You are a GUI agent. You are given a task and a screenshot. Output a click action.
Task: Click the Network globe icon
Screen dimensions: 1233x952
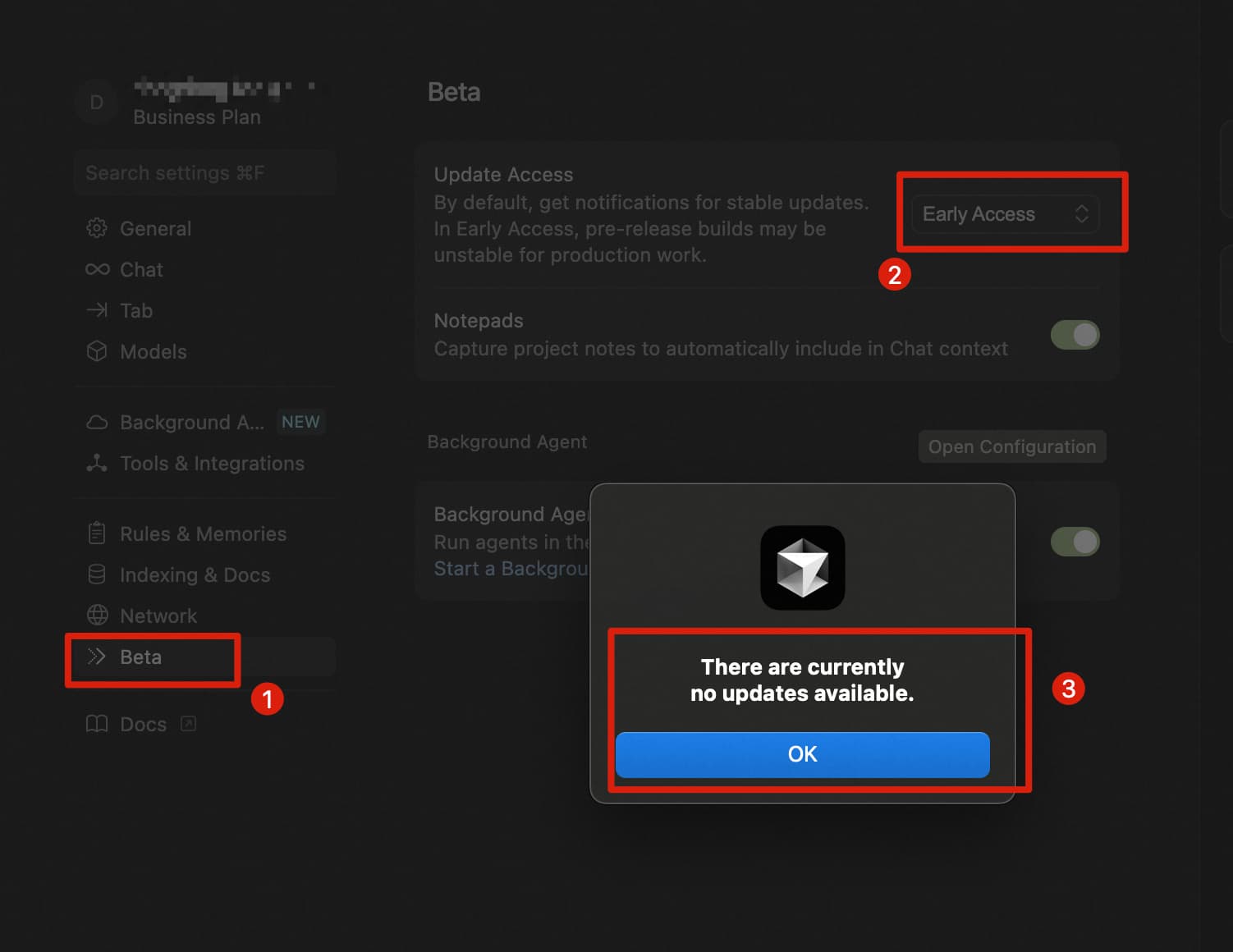[97, 616]
